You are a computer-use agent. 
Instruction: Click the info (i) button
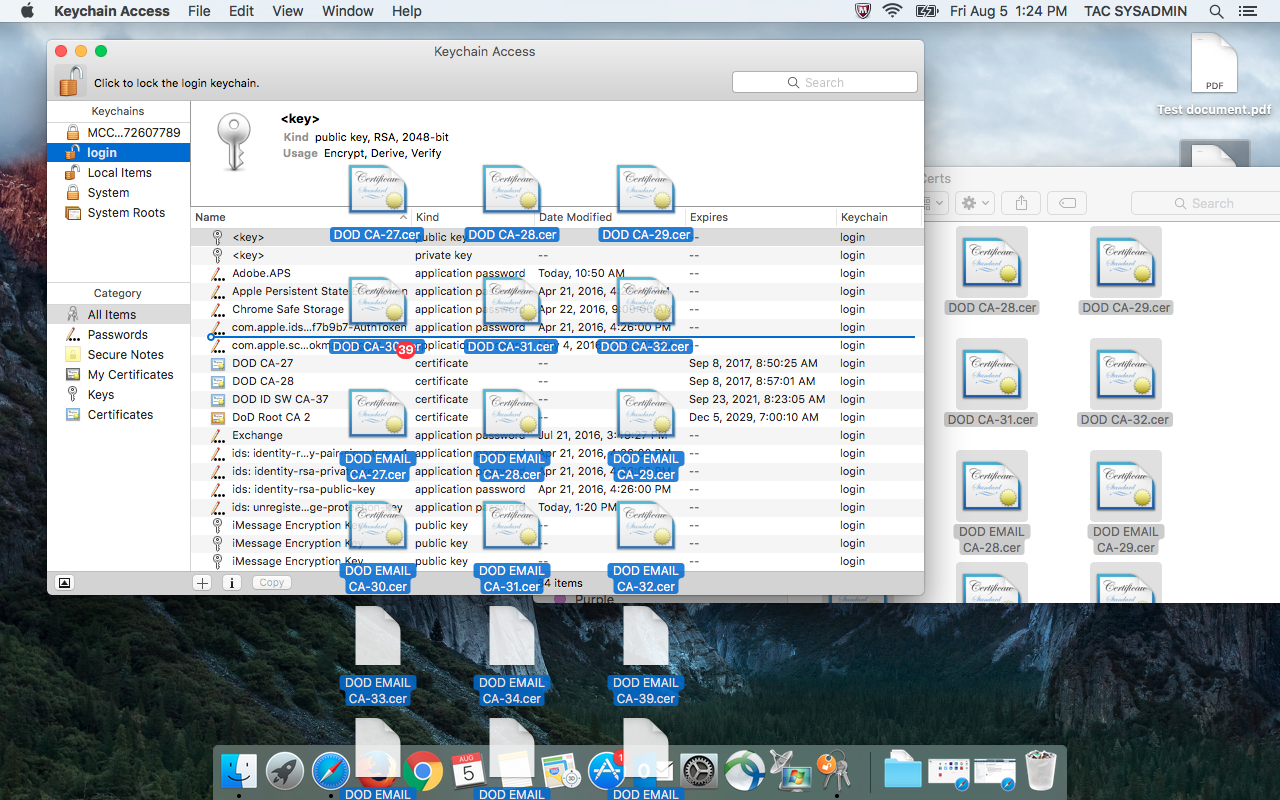[x=231, y=582]
